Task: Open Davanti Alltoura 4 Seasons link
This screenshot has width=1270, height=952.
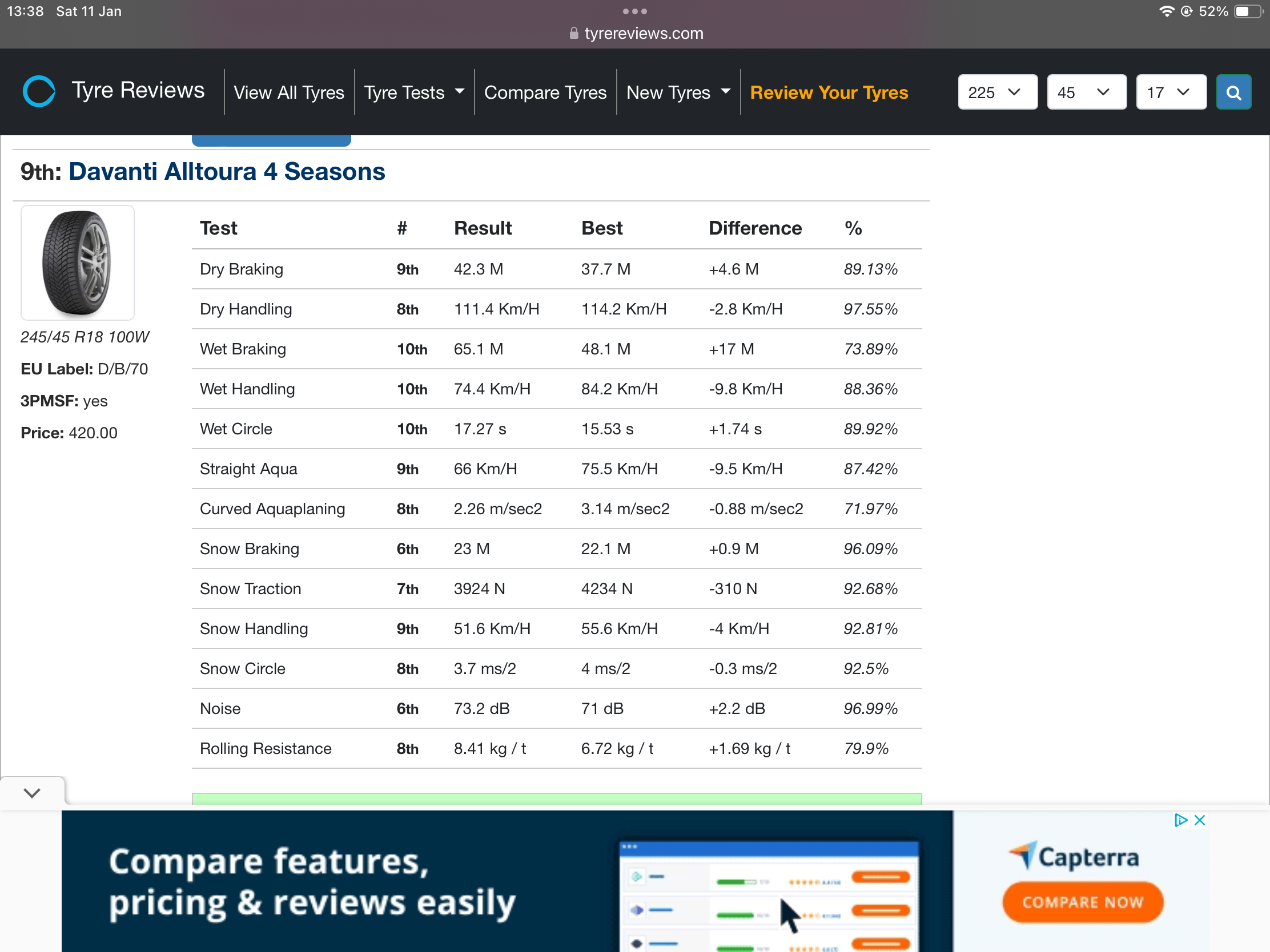Action: [x=227, y=172]
